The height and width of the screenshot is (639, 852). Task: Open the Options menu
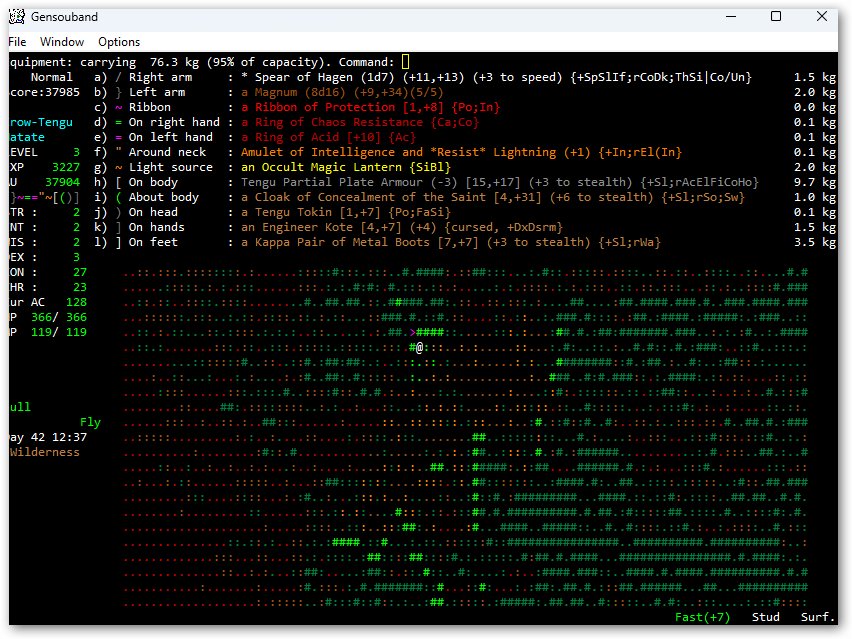119,42
